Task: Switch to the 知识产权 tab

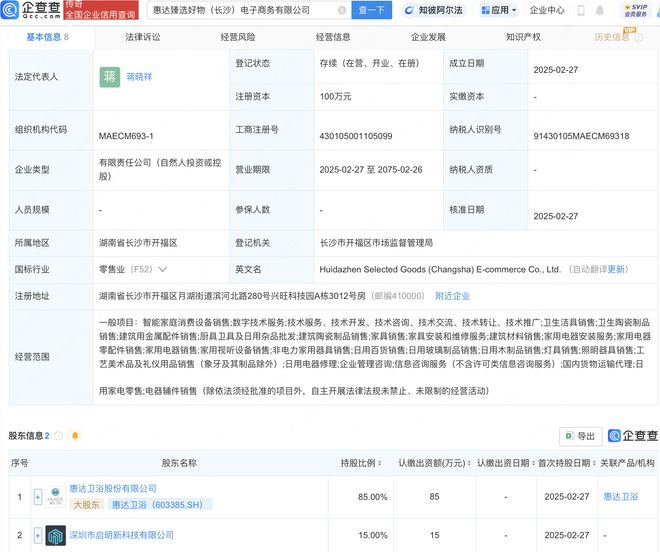Action: 523,37
